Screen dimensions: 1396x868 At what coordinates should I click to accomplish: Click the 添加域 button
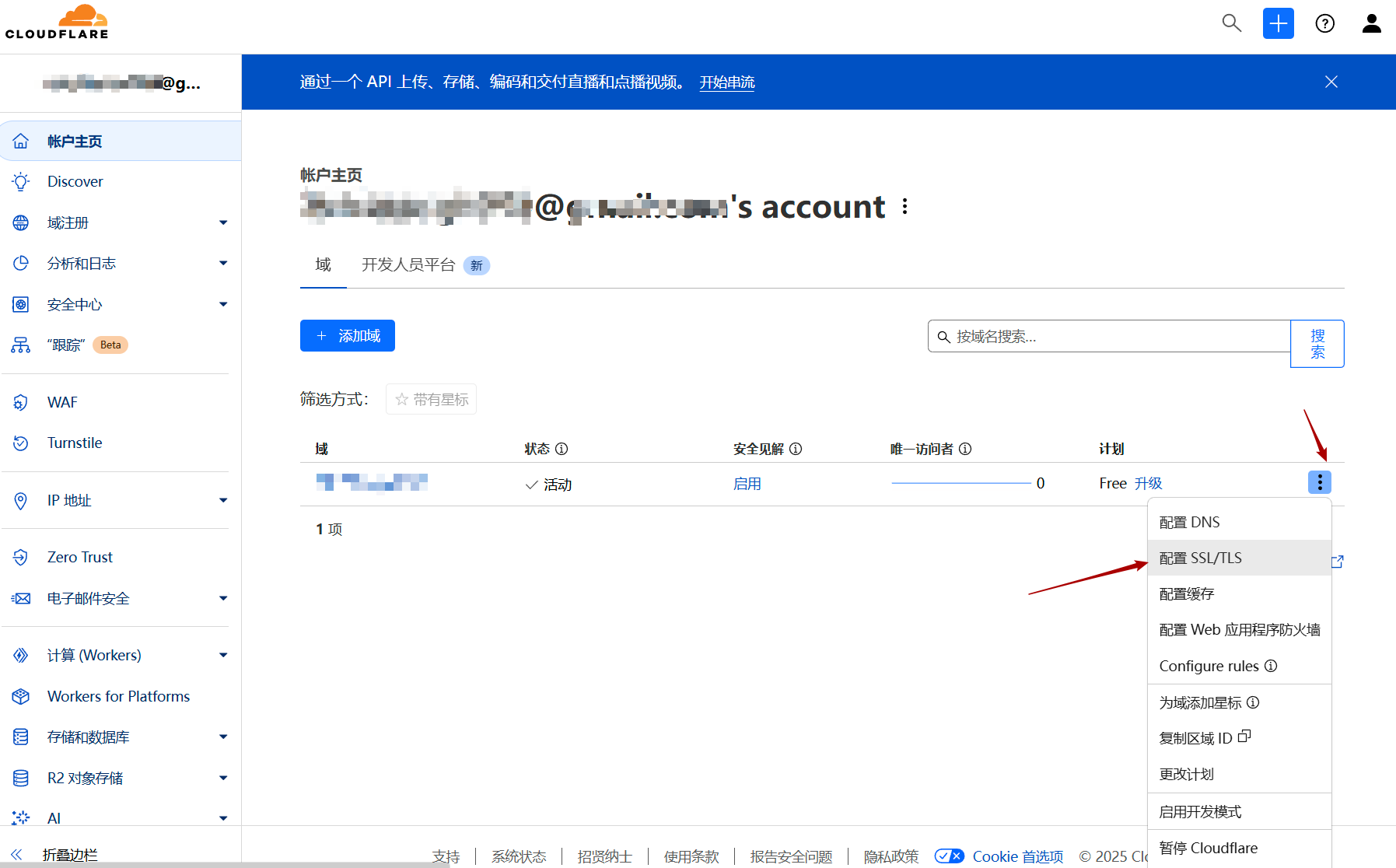pos(348,336)
